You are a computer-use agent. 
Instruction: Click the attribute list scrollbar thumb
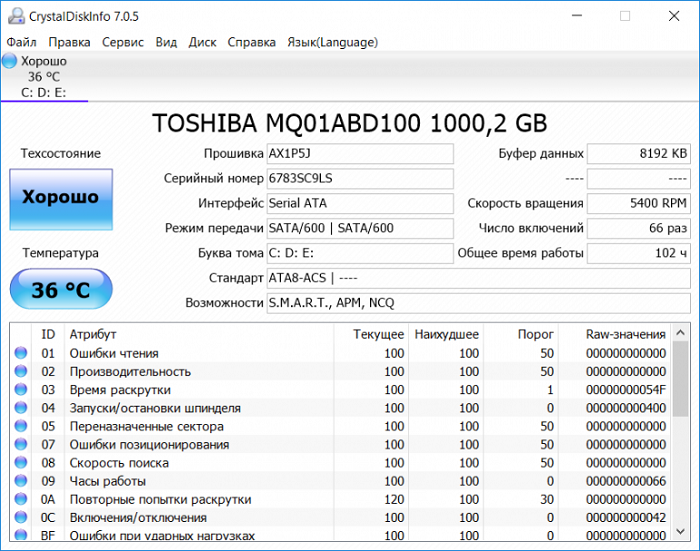[680, 379]
